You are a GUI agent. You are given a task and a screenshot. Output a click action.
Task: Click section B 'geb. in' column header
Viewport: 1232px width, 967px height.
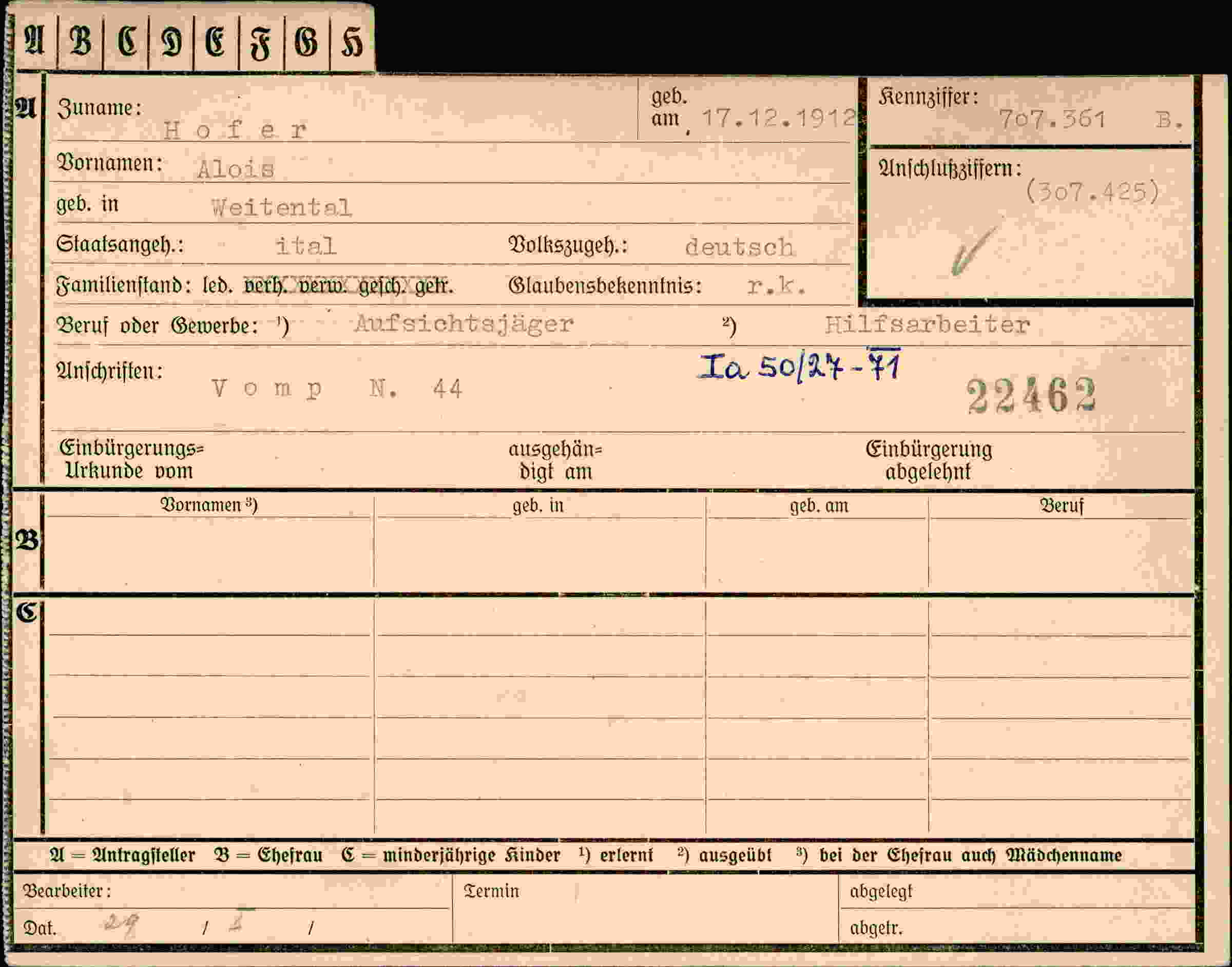[x=538, y=505]
